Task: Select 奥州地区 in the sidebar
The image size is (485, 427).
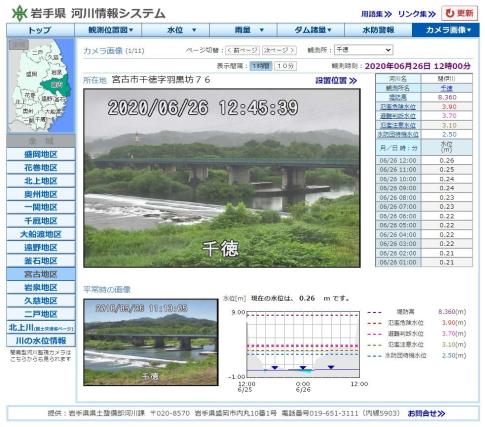Action: tap(41, 194)
